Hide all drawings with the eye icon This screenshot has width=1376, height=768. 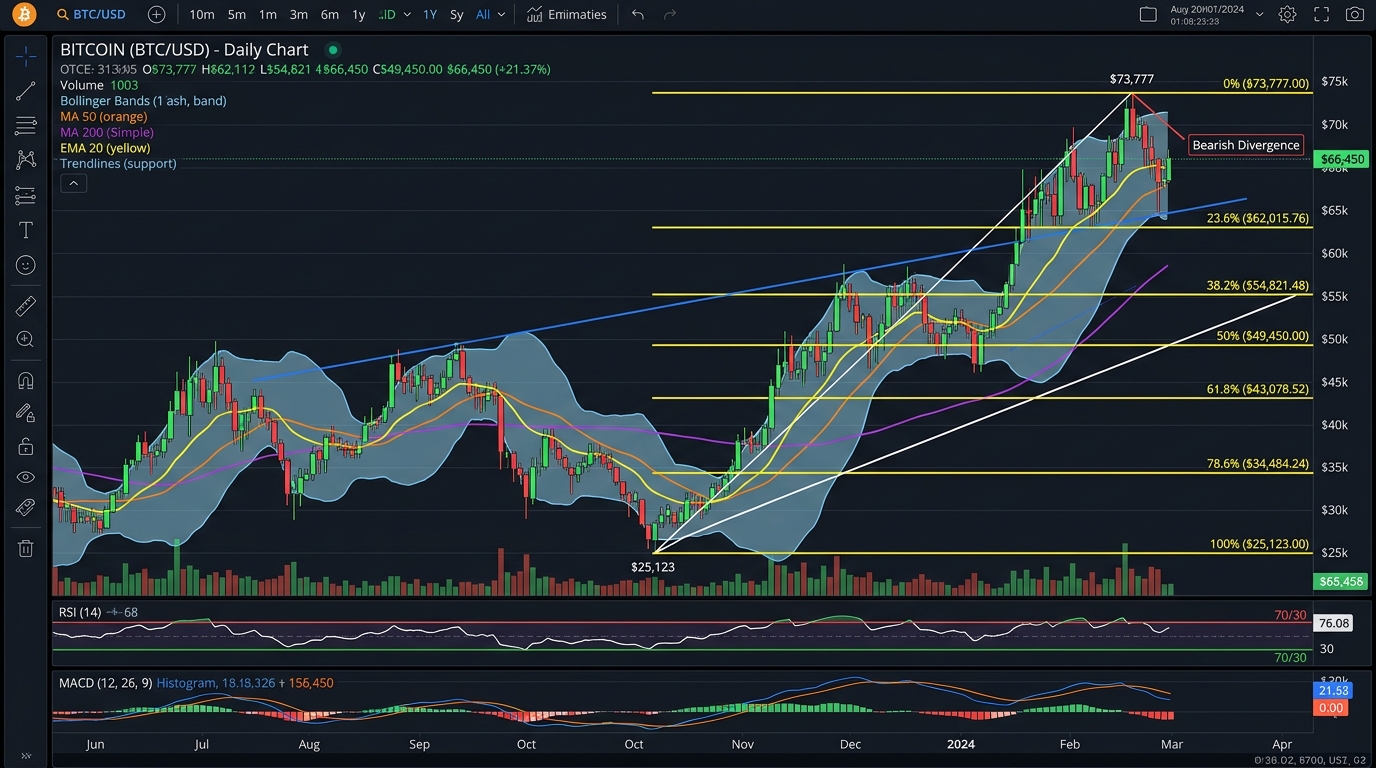click(26, 477)
